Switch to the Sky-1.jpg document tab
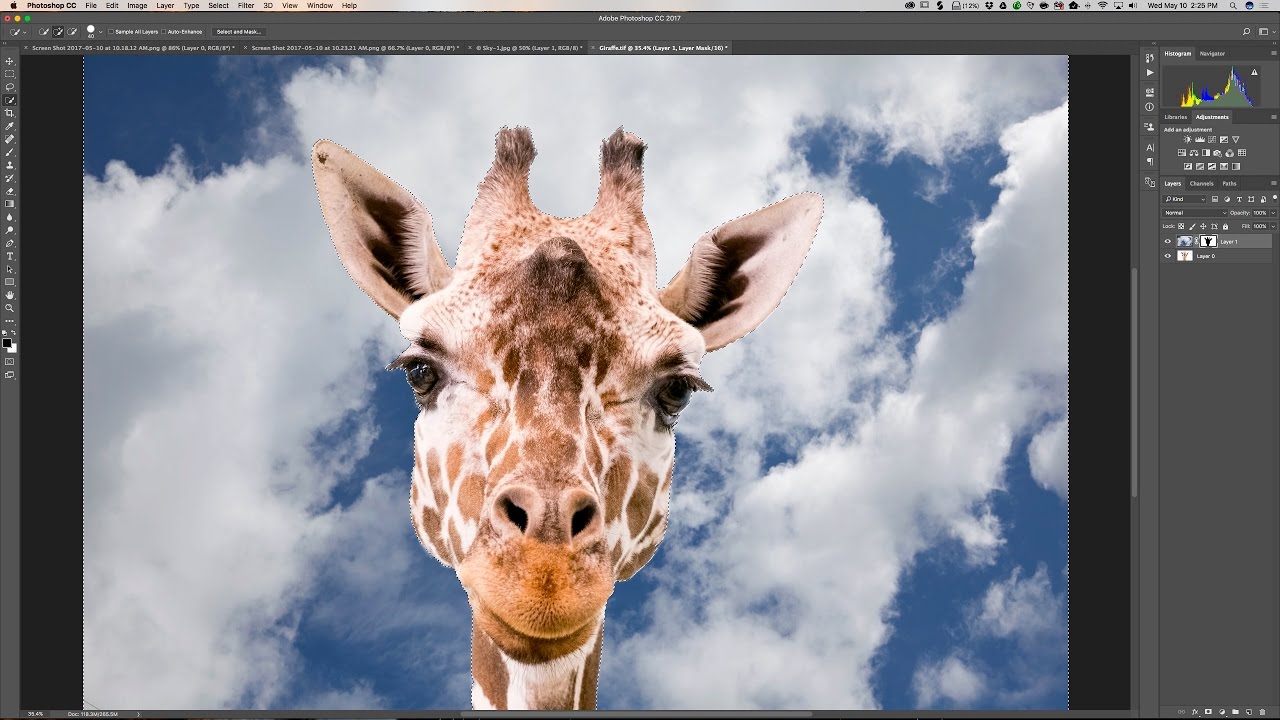The image size is (1280, 720). click(x=528, y=47)
